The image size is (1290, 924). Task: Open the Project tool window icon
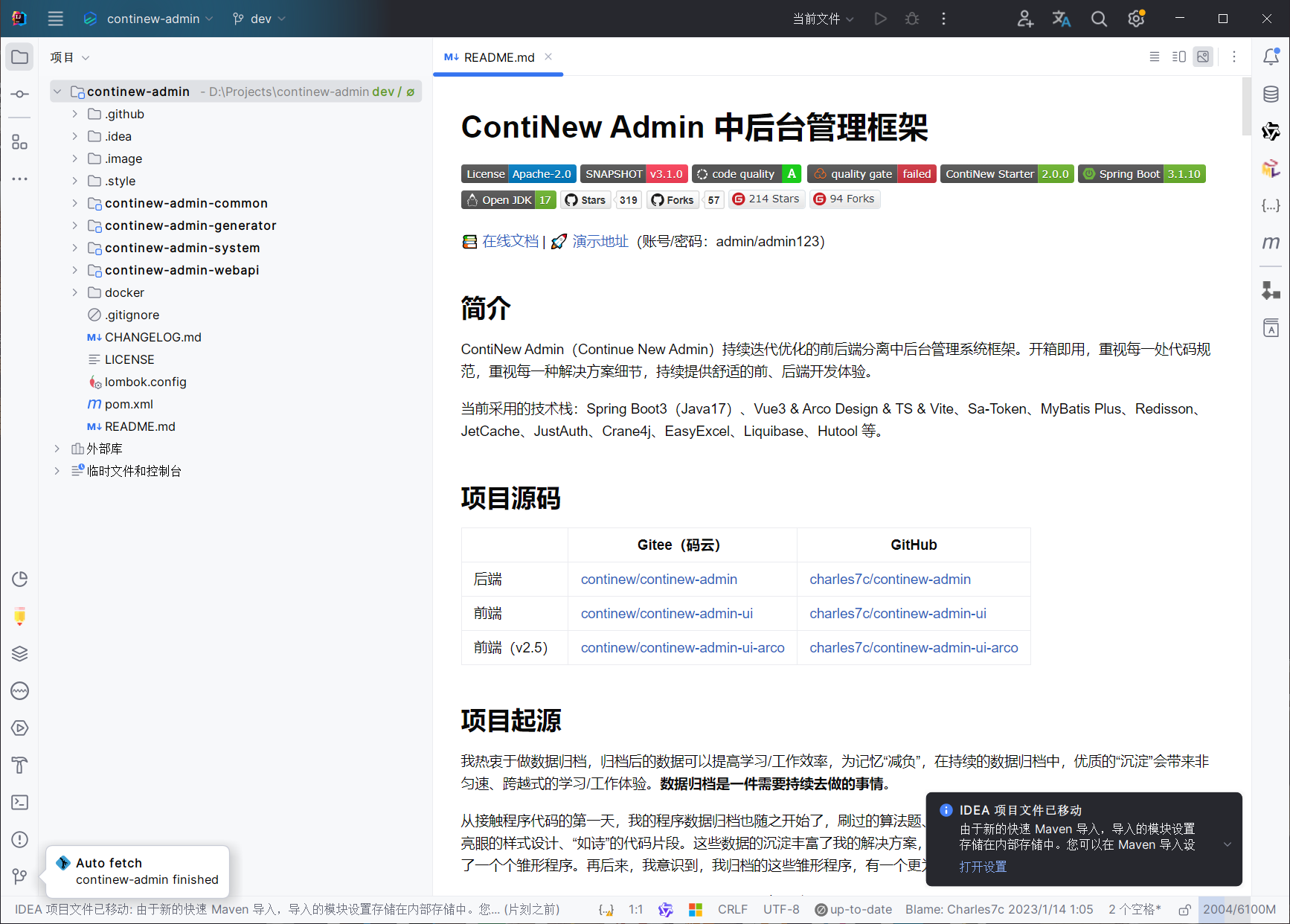(20, 57)
